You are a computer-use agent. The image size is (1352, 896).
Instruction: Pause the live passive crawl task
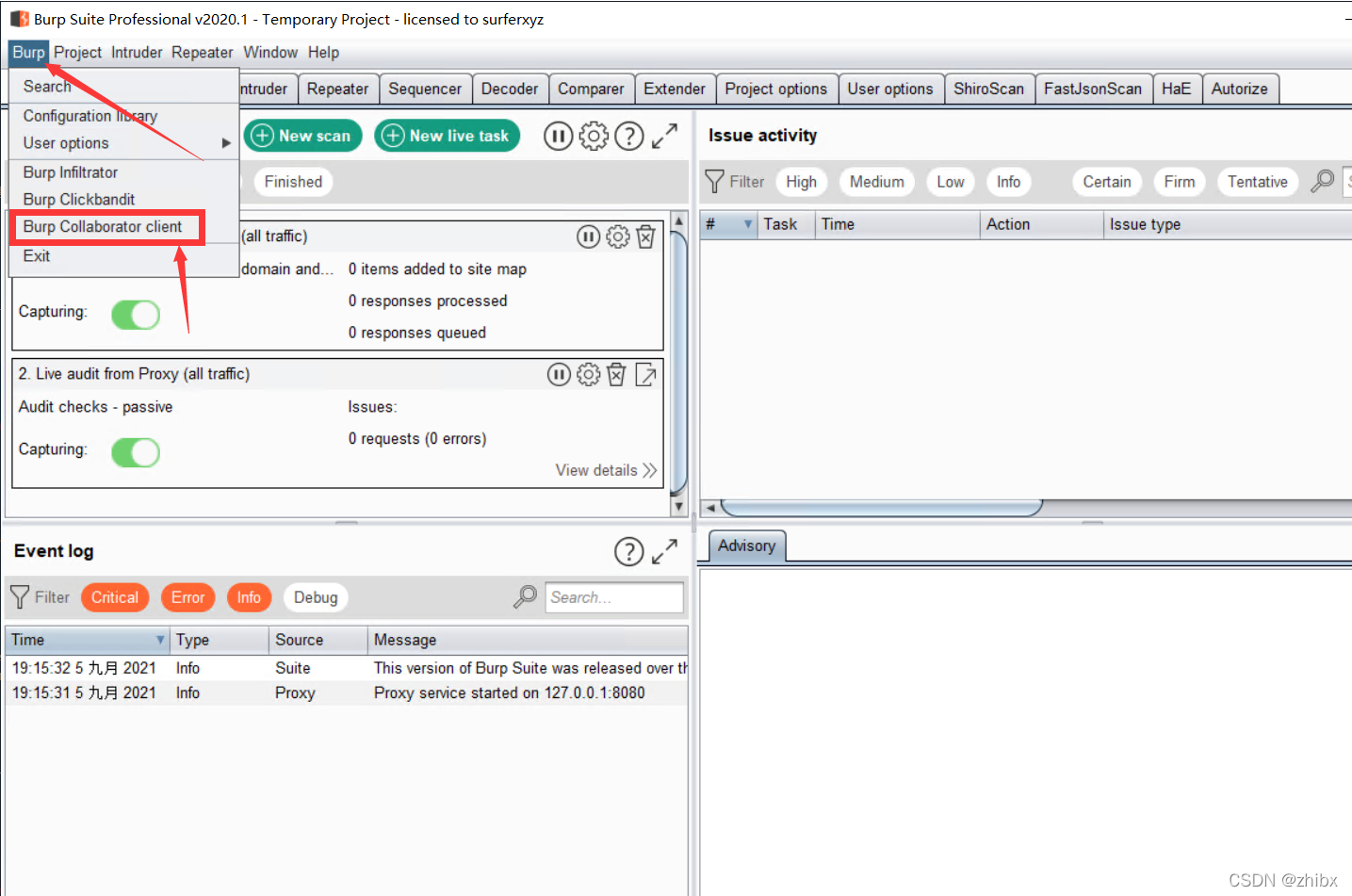pyautogui.click(x=588, y=236)
